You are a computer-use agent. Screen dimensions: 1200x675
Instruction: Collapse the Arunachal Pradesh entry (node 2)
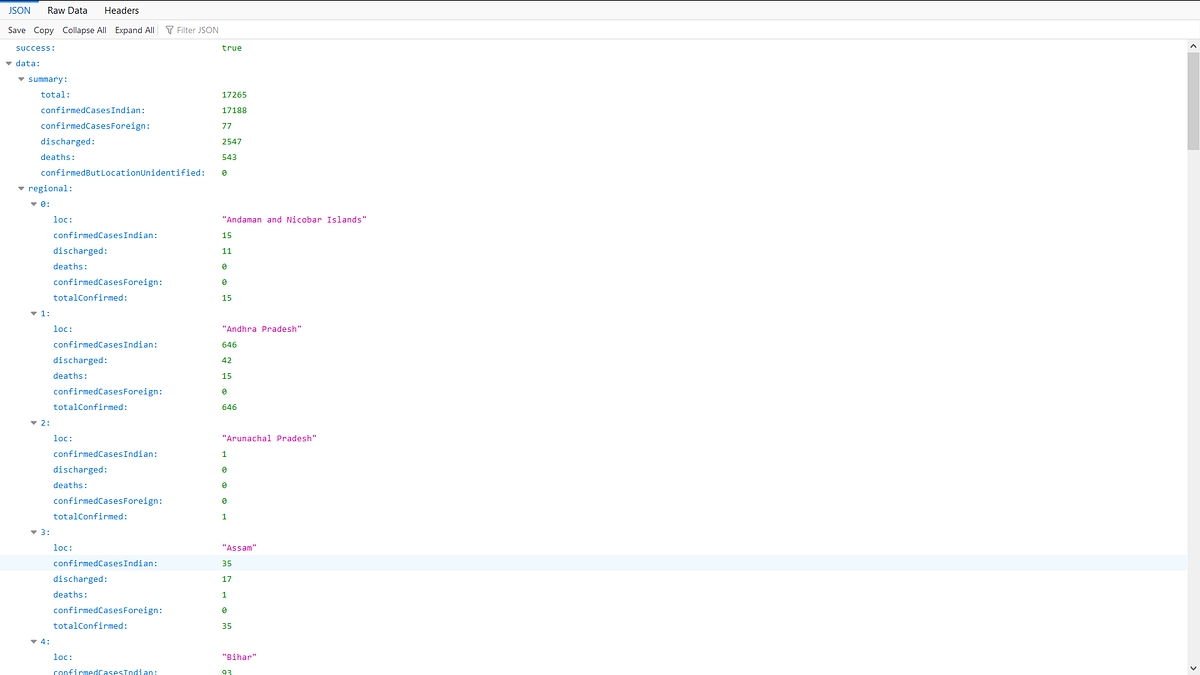tap(34, 422)
